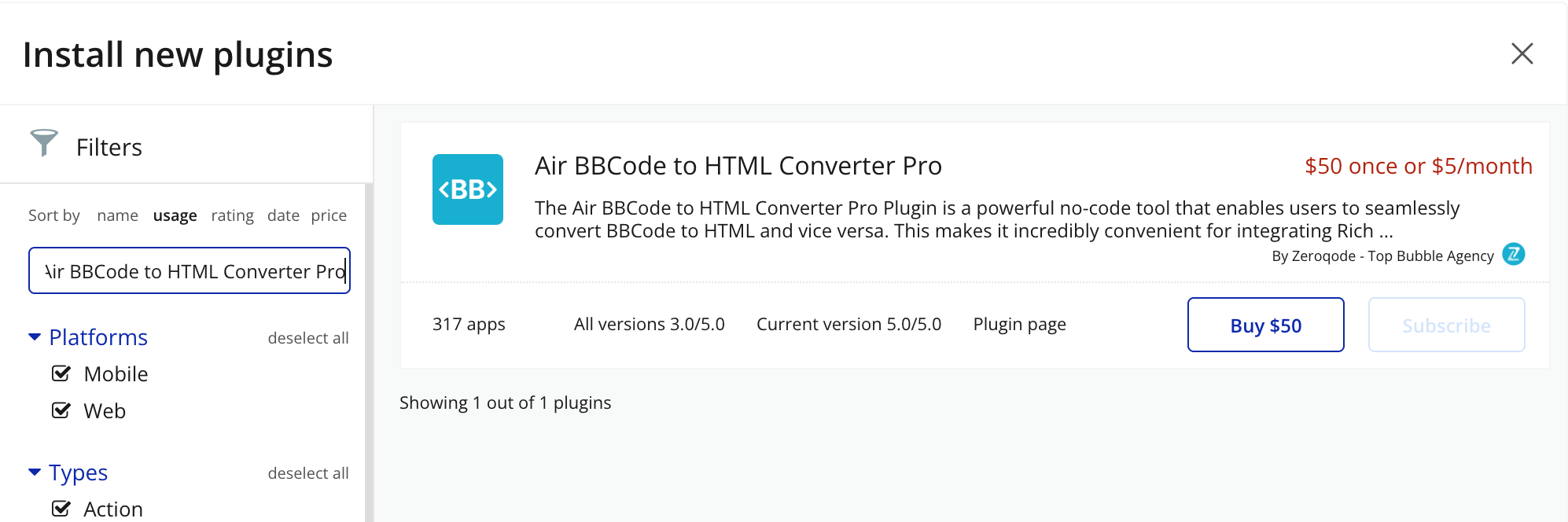Image resolution: width=1568 pixels, height=522 pixels.
Task: Collapse the Platforms section arrow
Action: point(35,337)
